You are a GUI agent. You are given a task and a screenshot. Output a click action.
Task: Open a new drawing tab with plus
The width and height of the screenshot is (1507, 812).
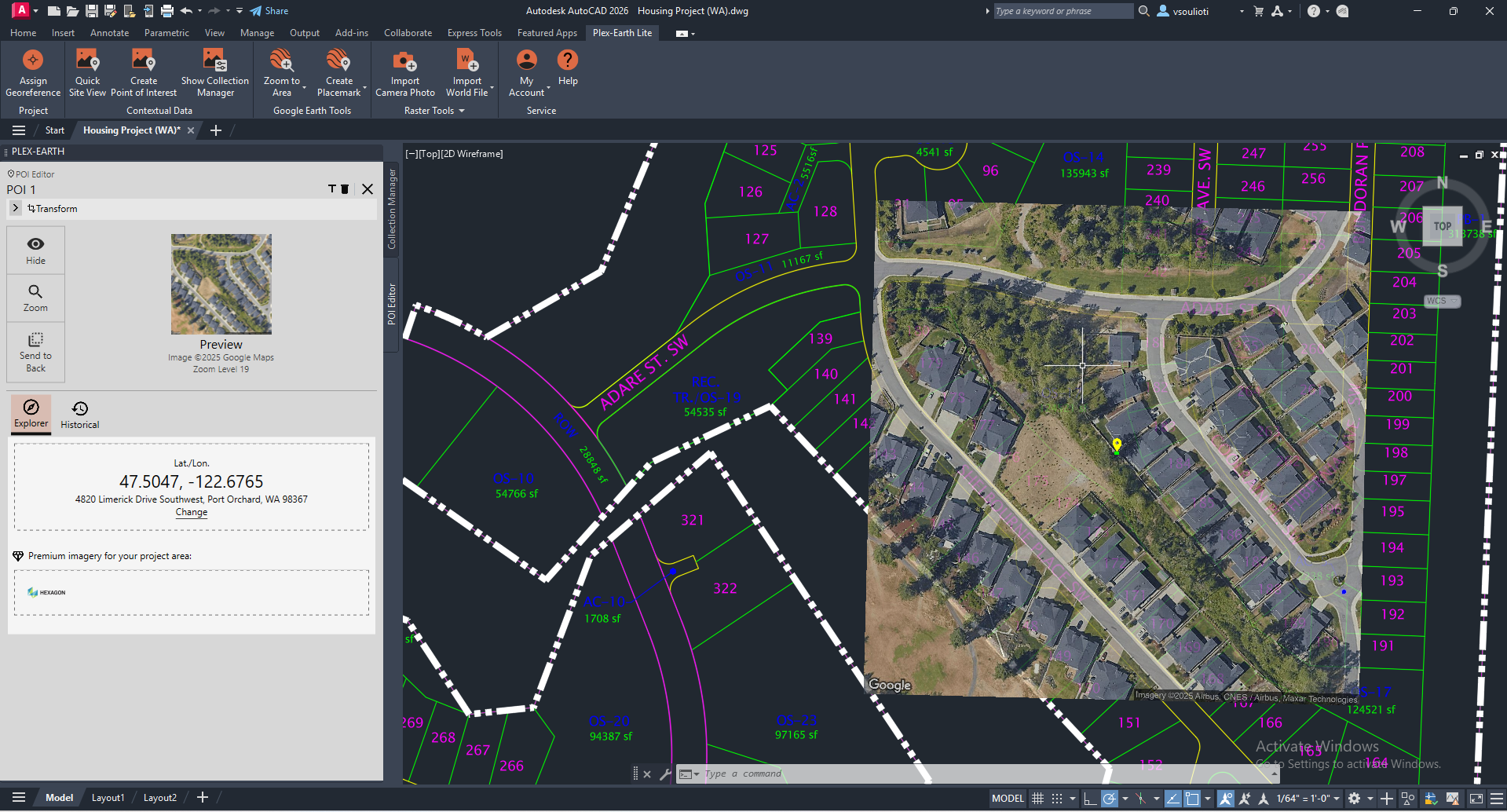(x=216, y=130)
